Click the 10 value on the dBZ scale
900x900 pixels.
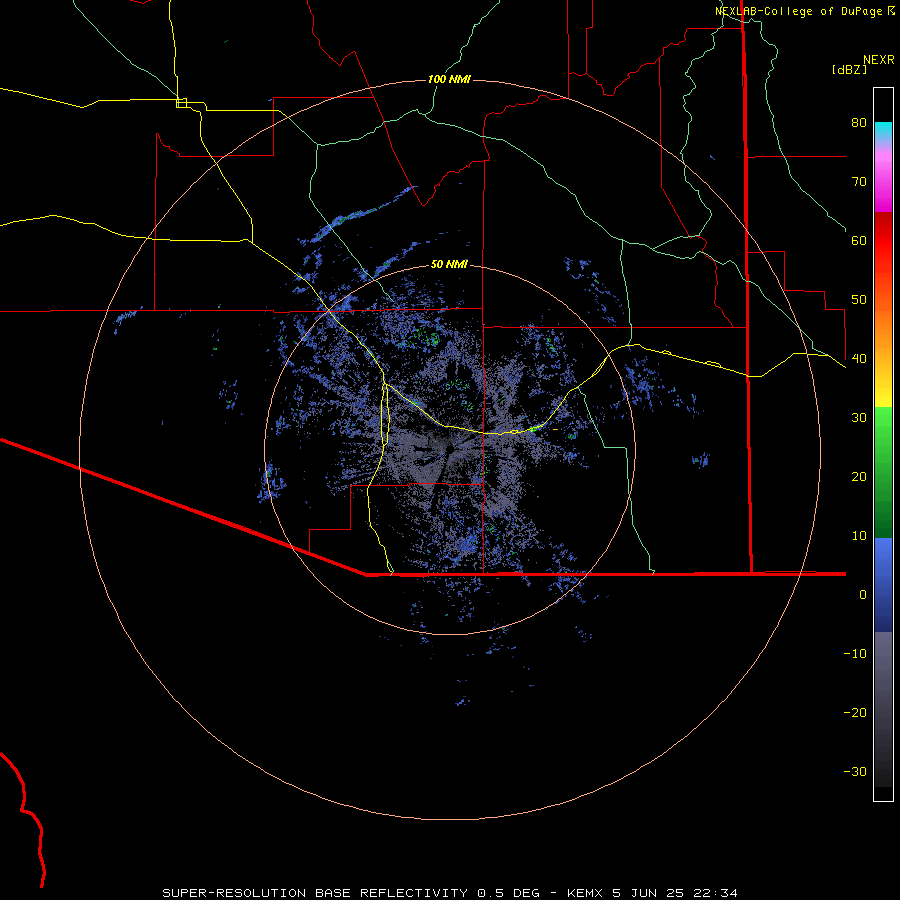(x=859, y=536)
